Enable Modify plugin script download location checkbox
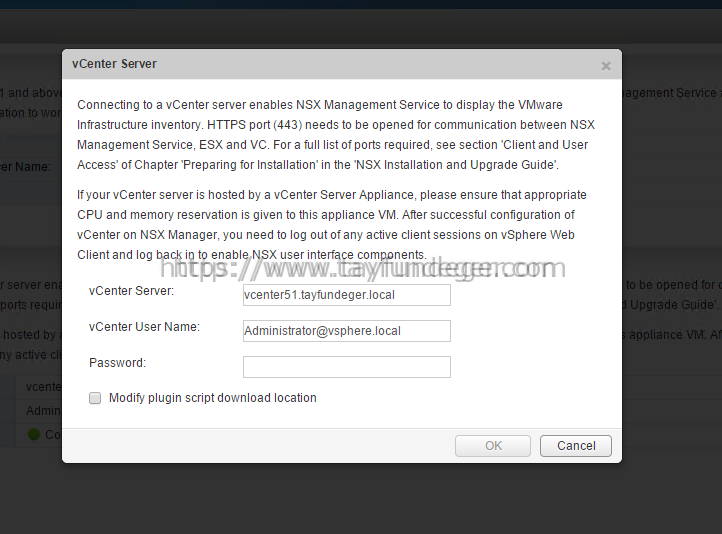The width and height of the screenshot is (722, 534). point(95,398)
